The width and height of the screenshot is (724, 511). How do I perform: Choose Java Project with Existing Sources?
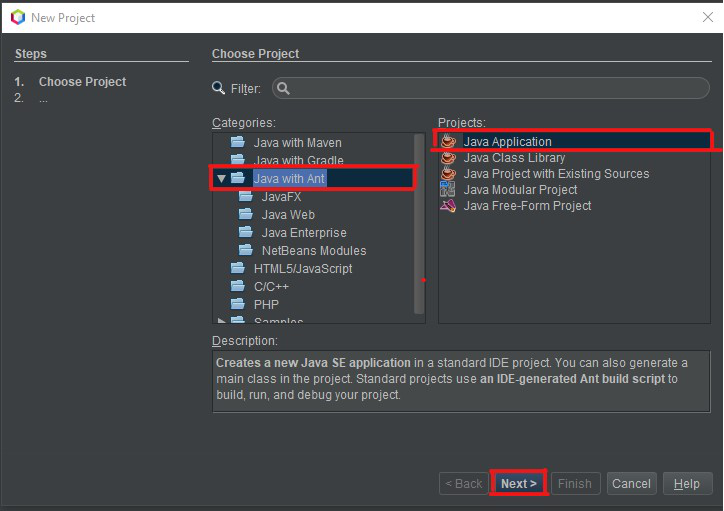click(x=556, y=174)
